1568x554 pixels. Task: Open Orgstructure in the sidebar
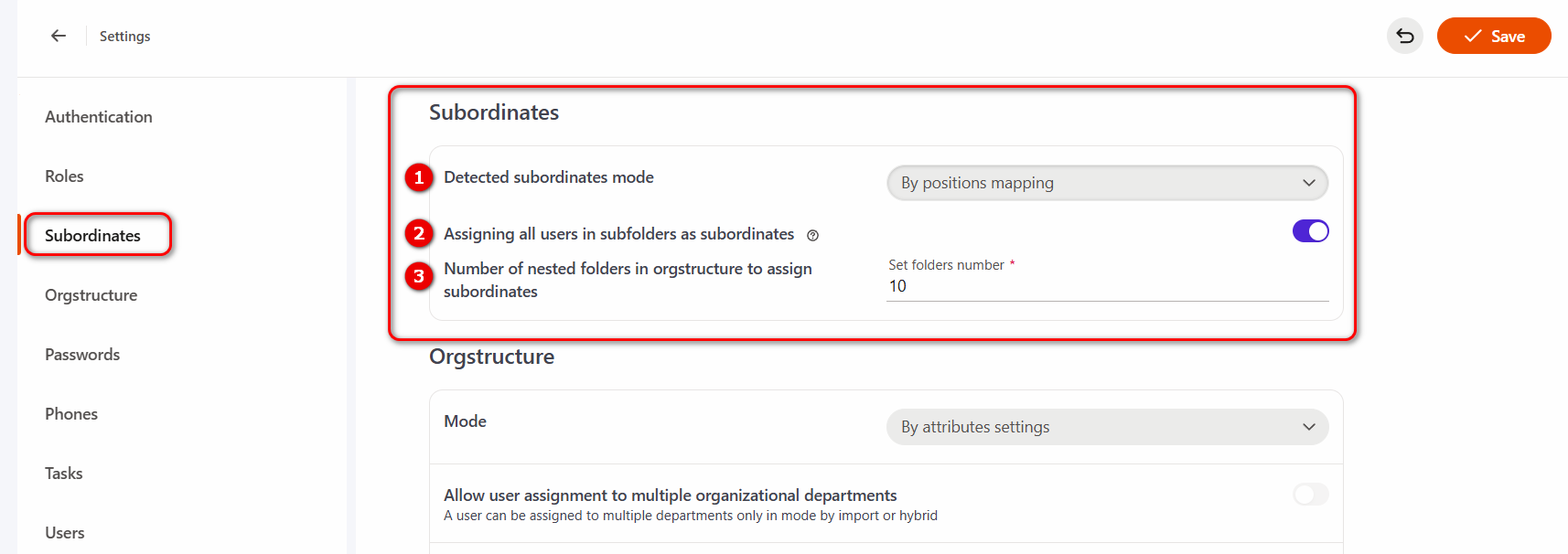(x=91, y=295)
